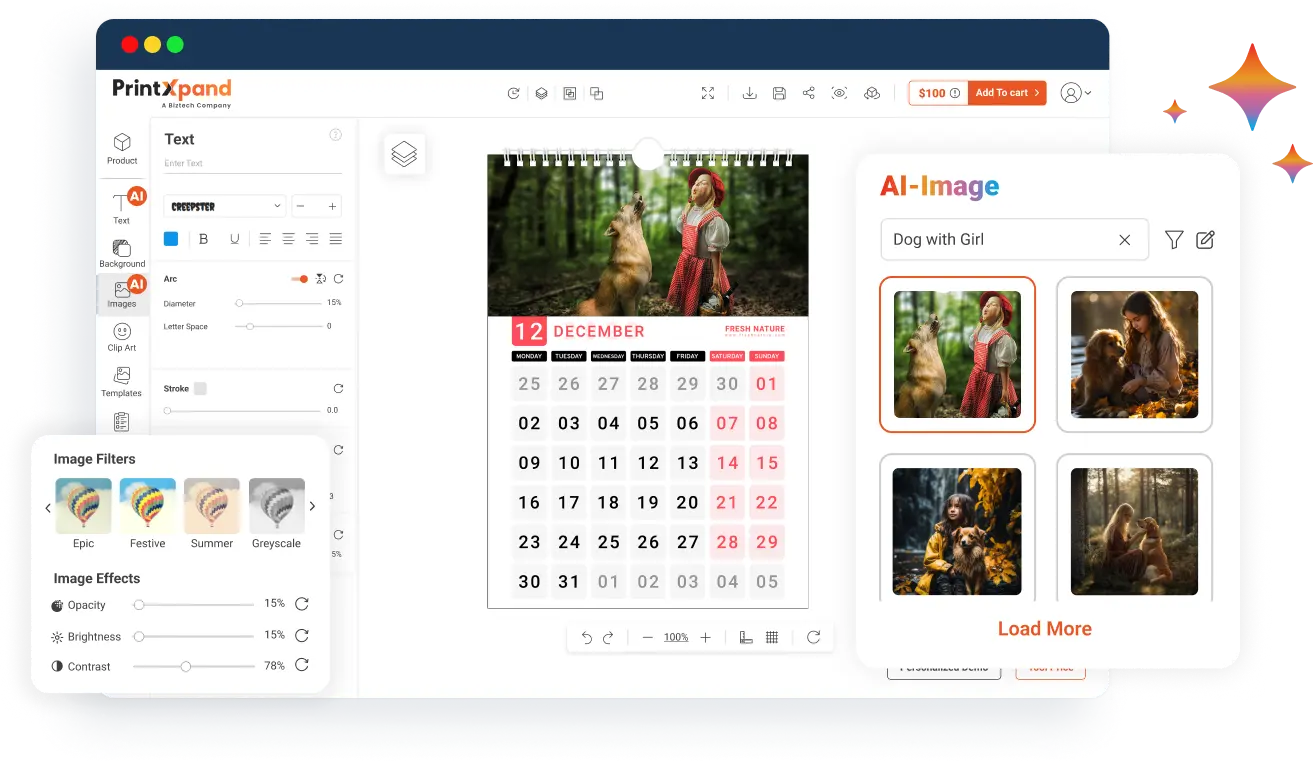Click the AI-Image edit prompt icon
Image resolution: width=1314 pixels, height=762 pixels.
[1205, 240]
